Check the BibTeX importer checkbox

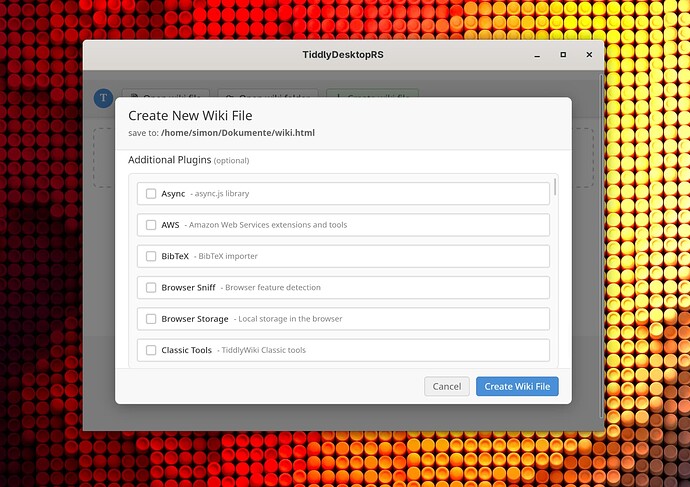pyautogui.click(x=151, y=256)
